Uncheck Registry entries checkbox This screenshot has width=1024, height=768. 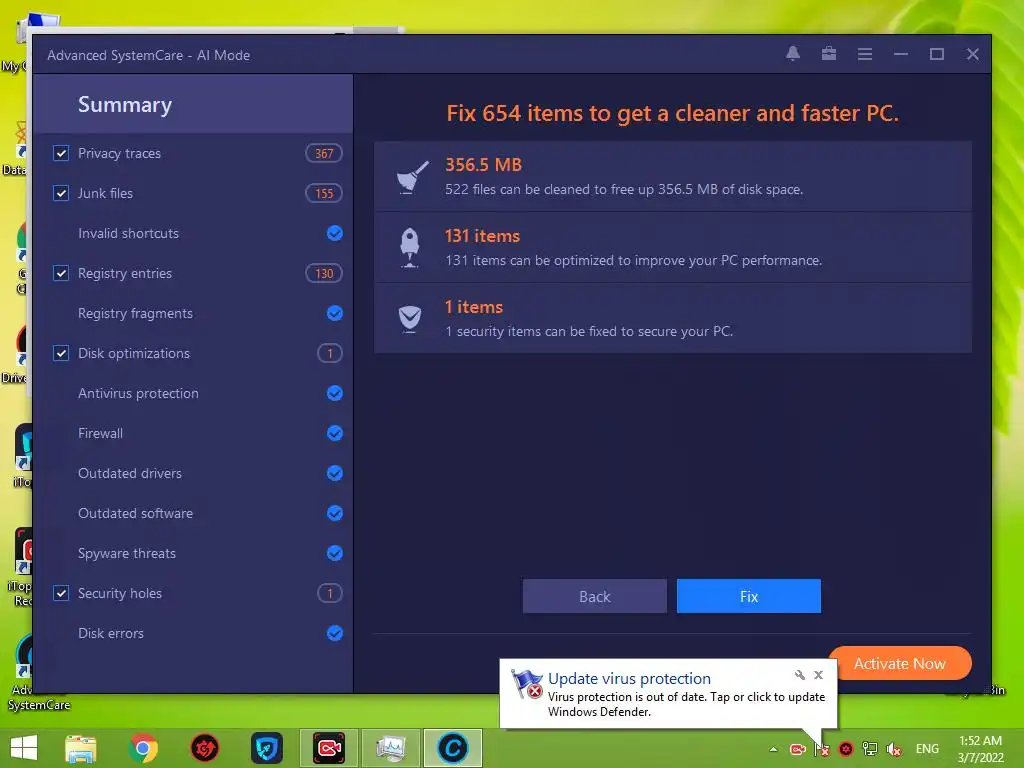tap(61, 273)
